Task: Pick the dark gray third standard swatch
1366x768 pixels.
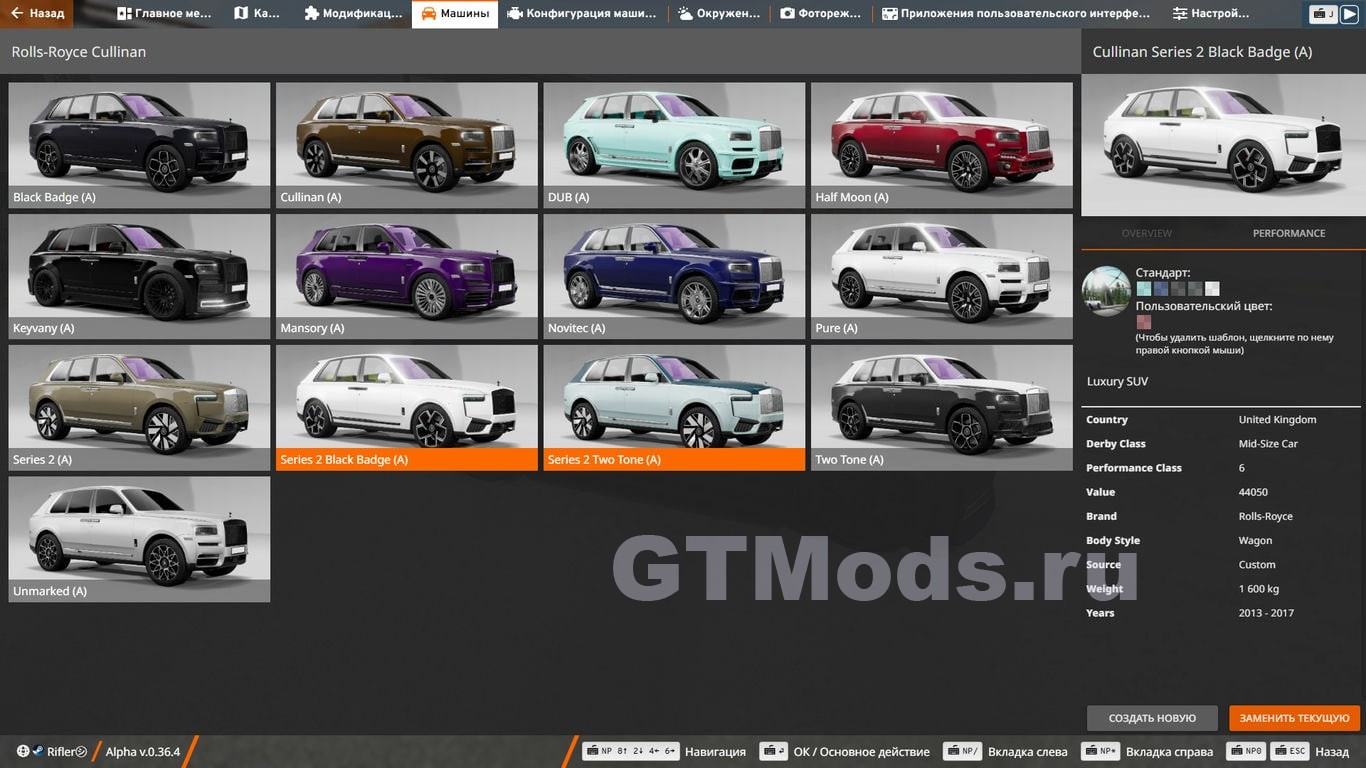Action: pyautogui.click(x=1178, y=289)
